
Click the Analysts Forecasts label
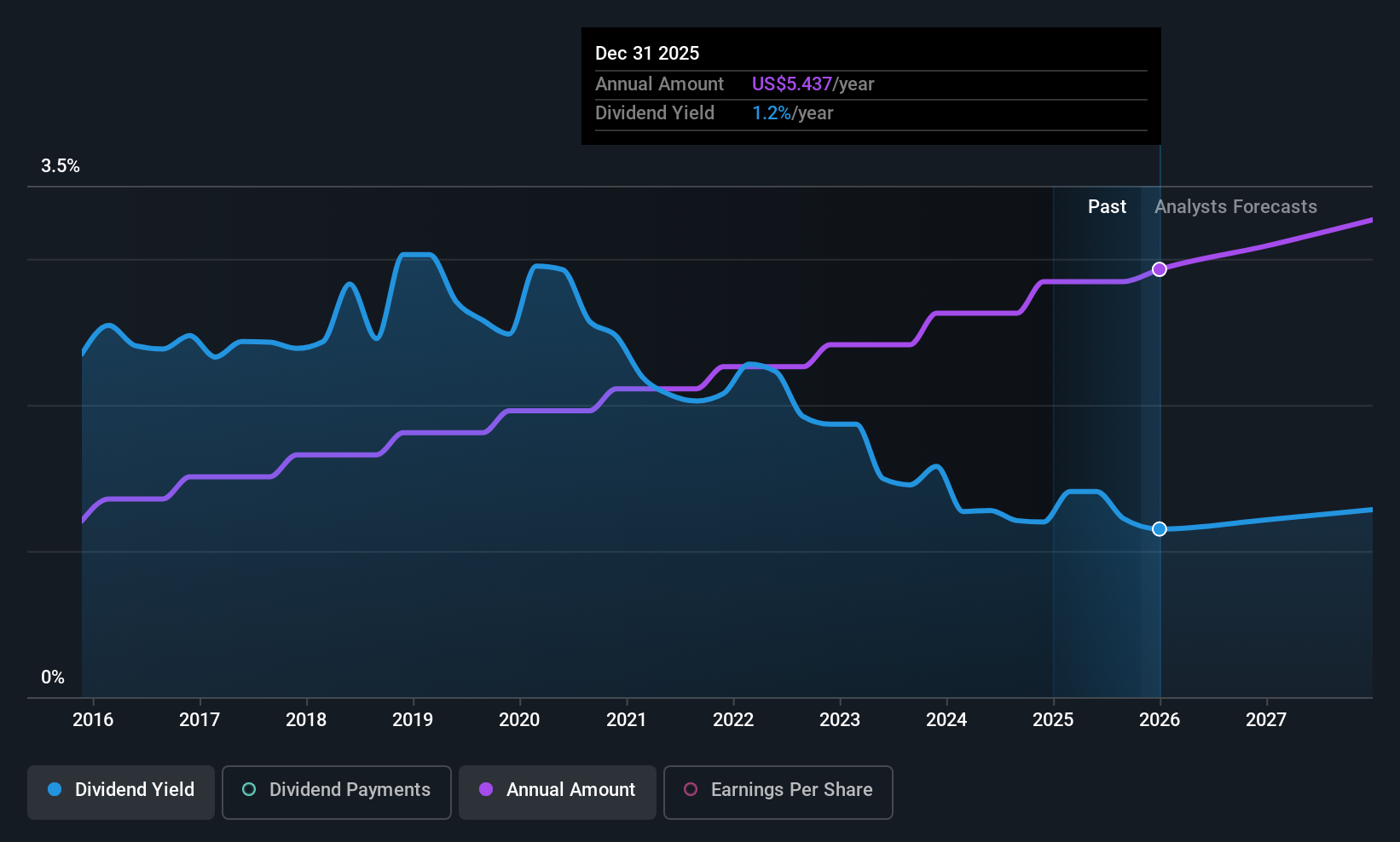click(1235, 206)
